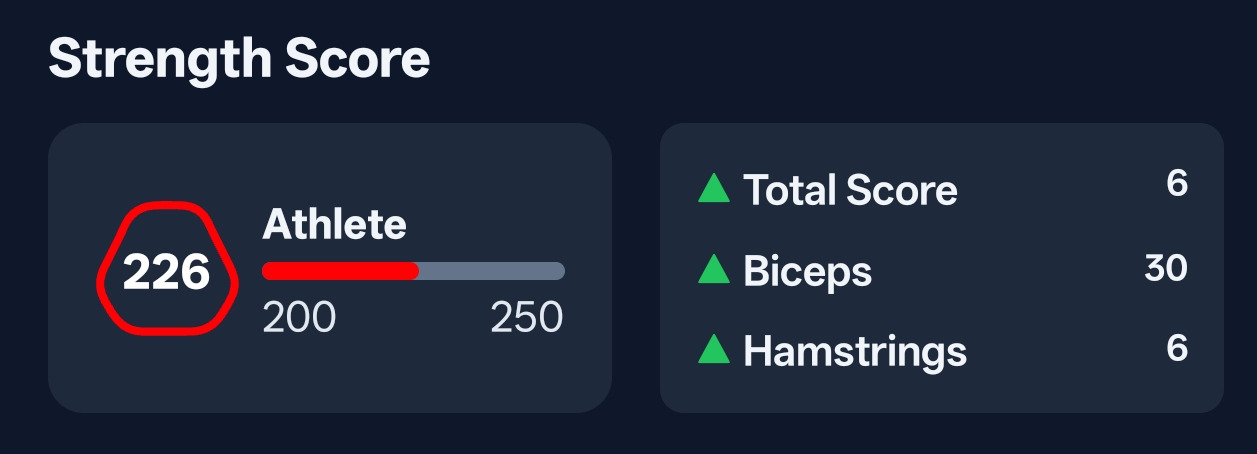Click the green arrow next to Biceps

714,269
